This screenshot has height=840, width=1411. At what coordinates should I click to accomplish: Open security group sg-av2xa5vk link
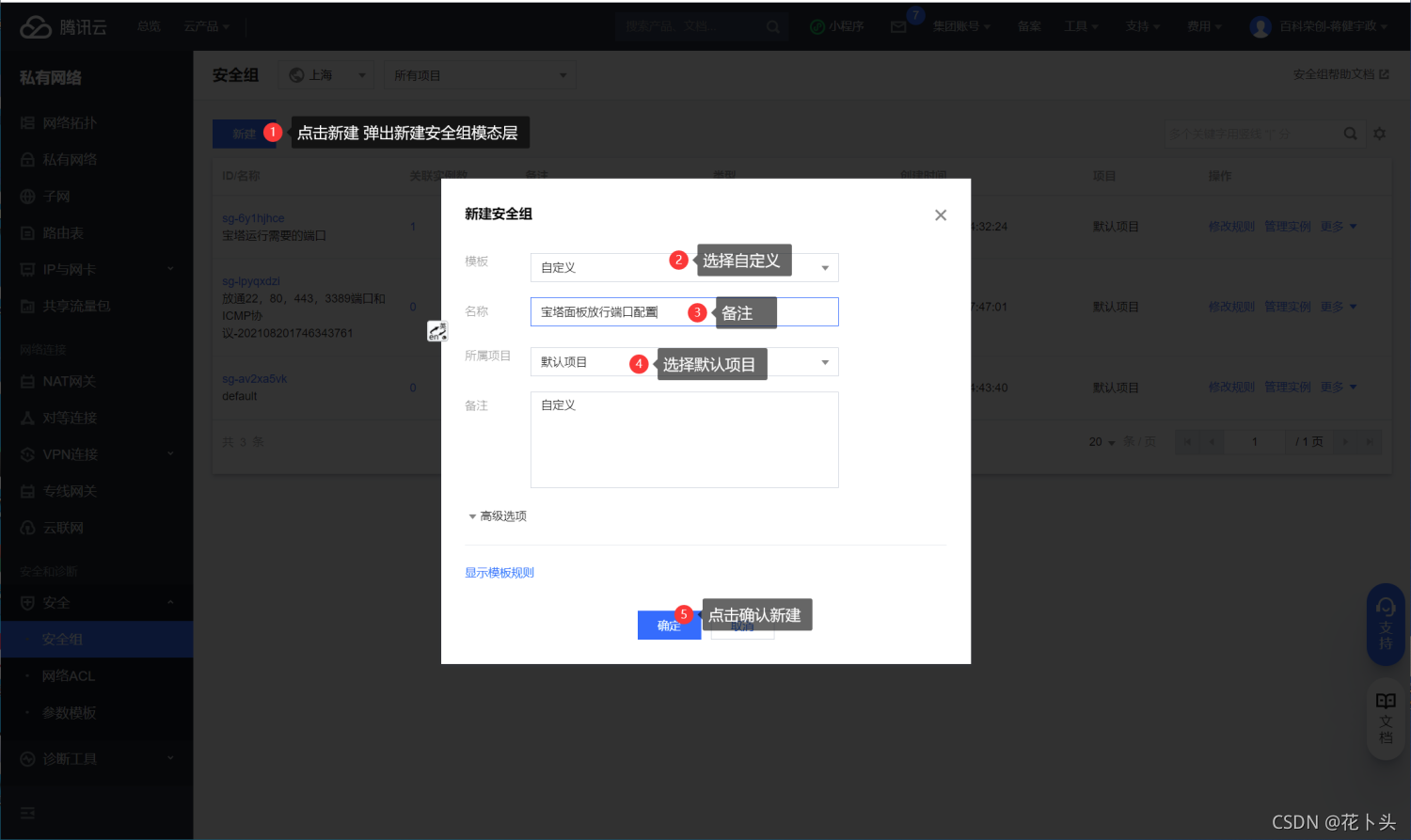(x=254, y=379)
